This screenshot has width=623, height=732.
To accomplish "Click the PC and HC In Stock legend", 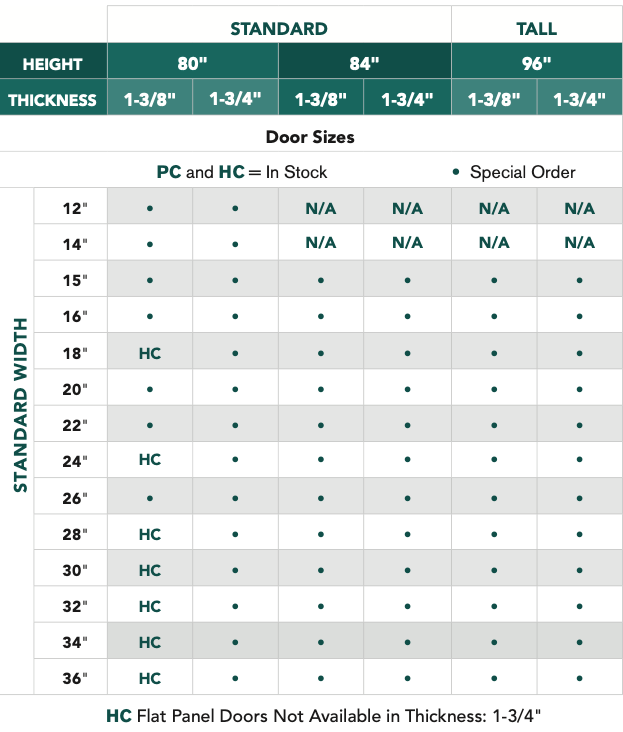I will 242,172.
